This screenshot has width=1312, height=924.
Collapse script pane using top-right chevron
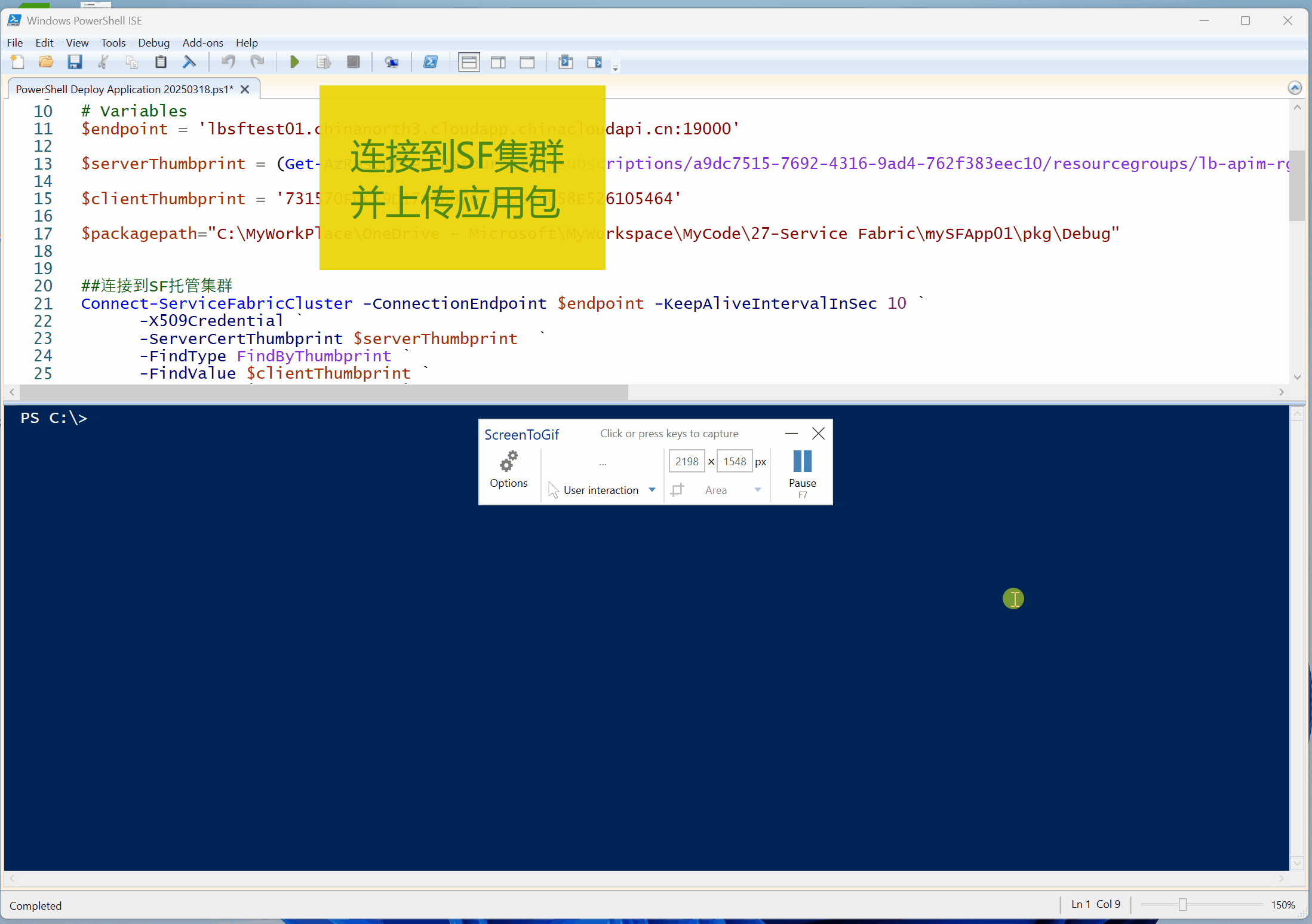(1294, 88)
